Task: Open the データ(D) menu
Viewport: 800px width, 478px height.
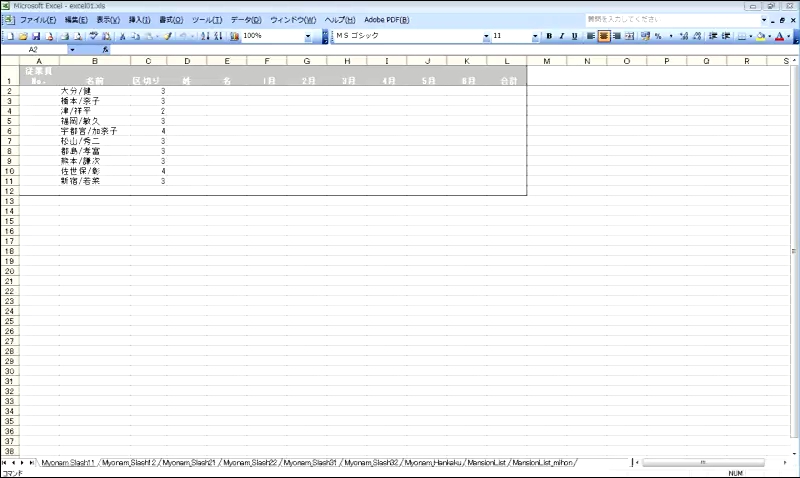Action: (246, 20)
